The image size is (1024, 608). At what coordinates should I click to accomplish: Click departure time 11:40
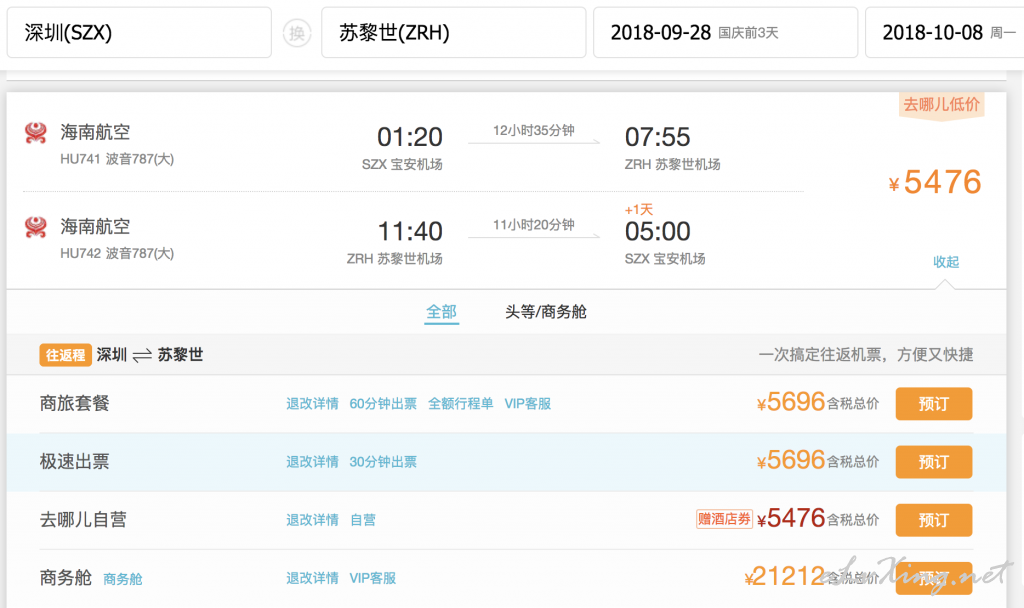click(410, 231)
